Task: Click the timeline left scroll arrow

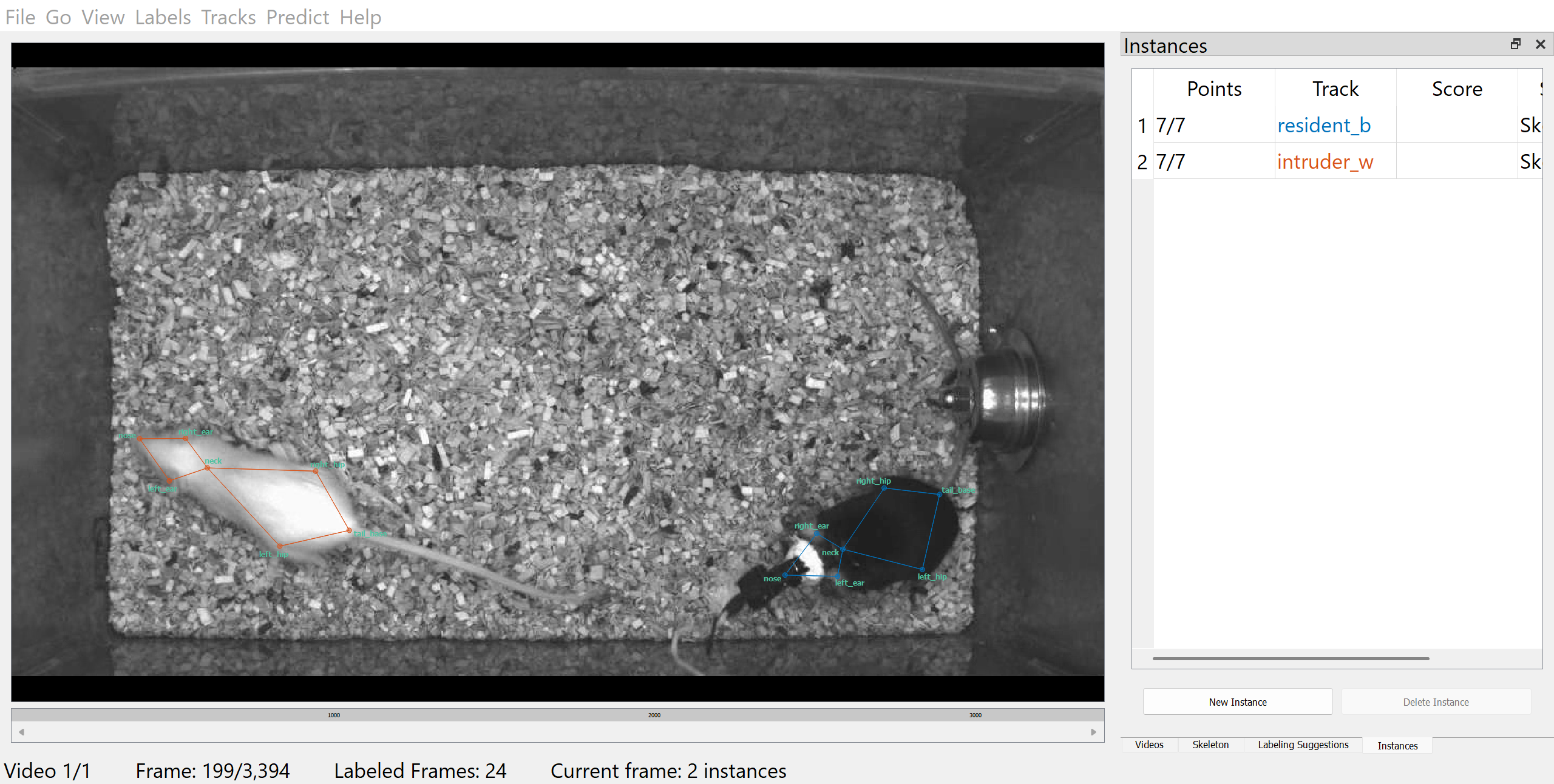Action: pos(22,732)
